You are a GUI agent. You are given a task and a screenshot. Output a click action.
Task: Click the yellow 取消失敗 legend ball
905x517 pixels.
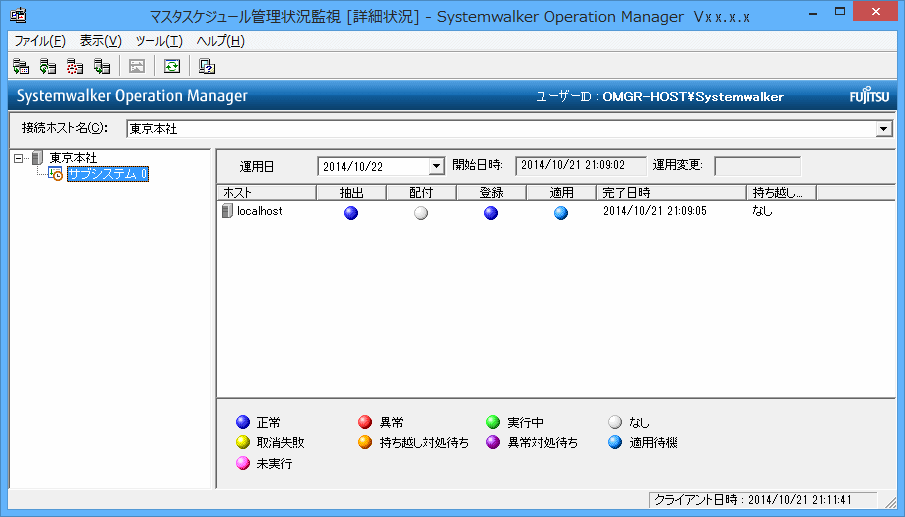pyautogui.click(x=243, y=443)
